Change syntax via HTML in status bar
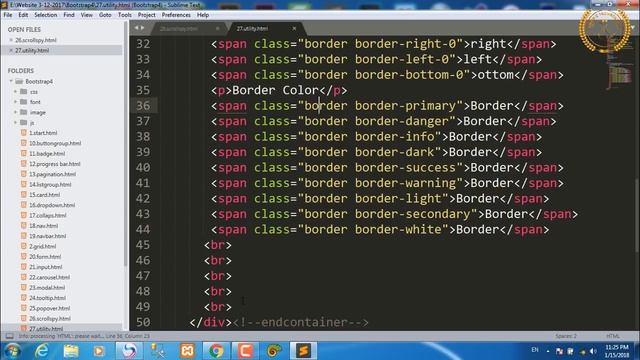 (613, 336)
